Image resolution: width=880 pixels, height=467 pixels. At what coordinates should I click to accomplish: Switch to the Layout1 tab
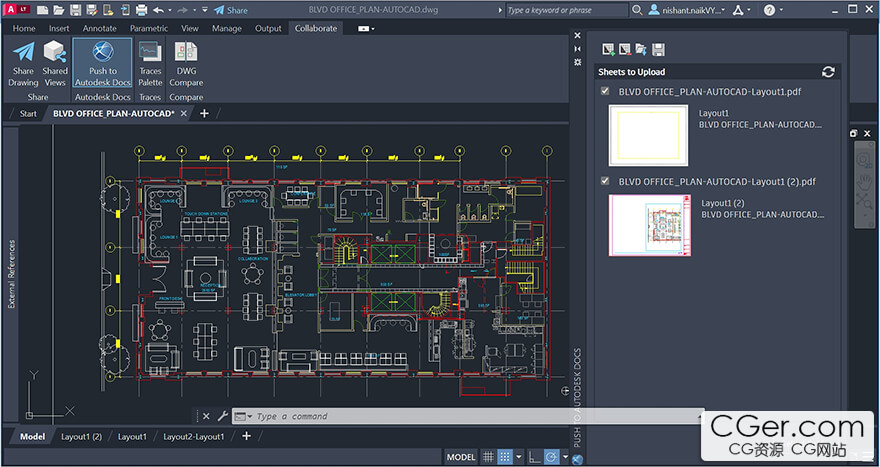[x=132, y=436]
